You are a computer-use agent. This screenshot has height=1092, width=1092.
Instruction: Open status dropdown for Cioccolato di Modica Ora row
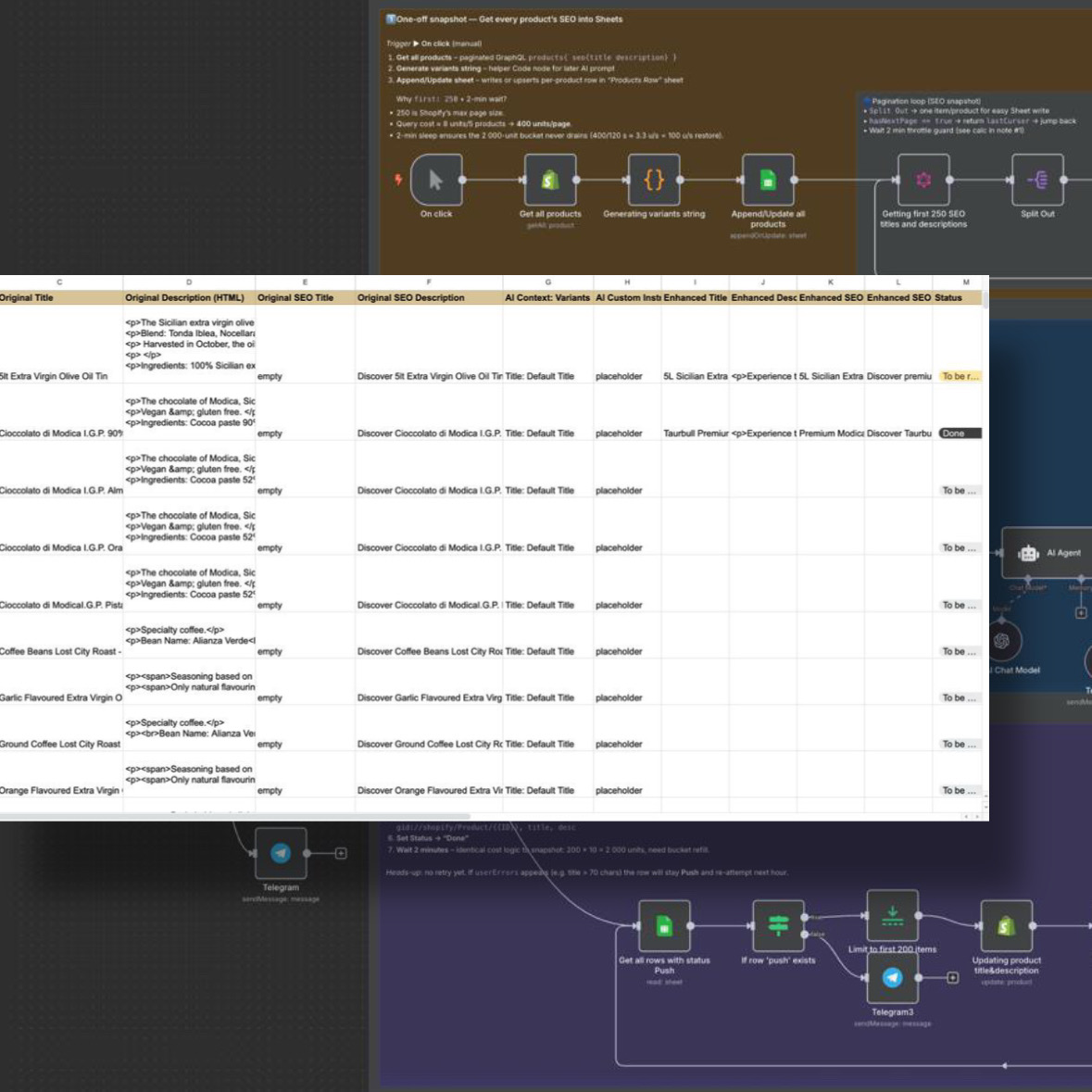coord(960,547)
